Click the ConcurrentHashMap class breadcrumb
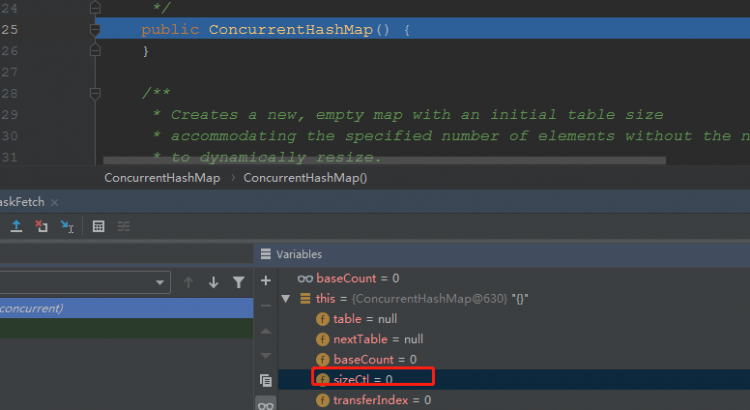The image size is (750, 410). 163,178
